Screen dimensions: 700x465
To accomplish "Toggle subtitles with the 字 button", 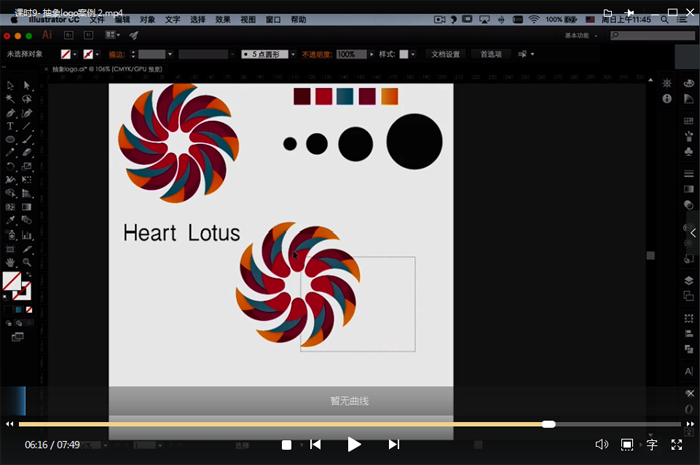I will pyautogui.click(x=652, y=444).
